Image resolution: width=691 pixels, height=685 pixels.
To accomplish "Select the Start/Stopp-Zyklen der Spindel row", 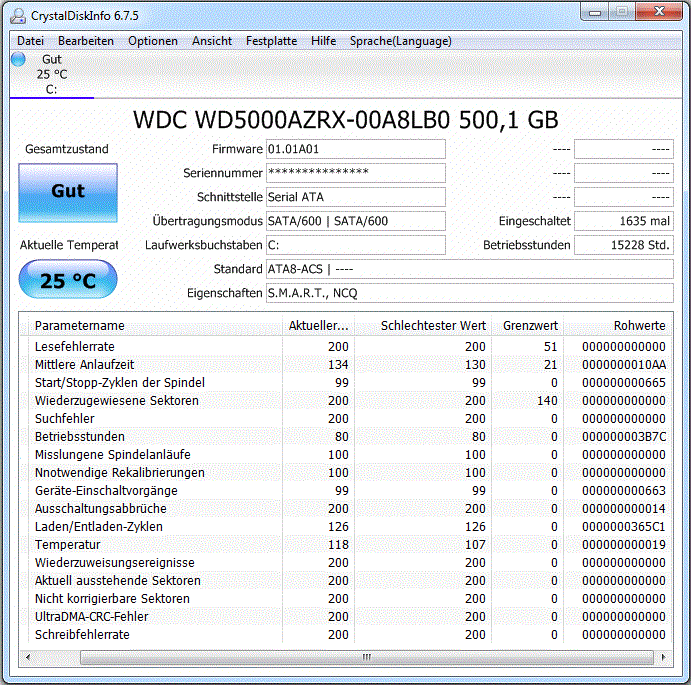I will point(346,383).
